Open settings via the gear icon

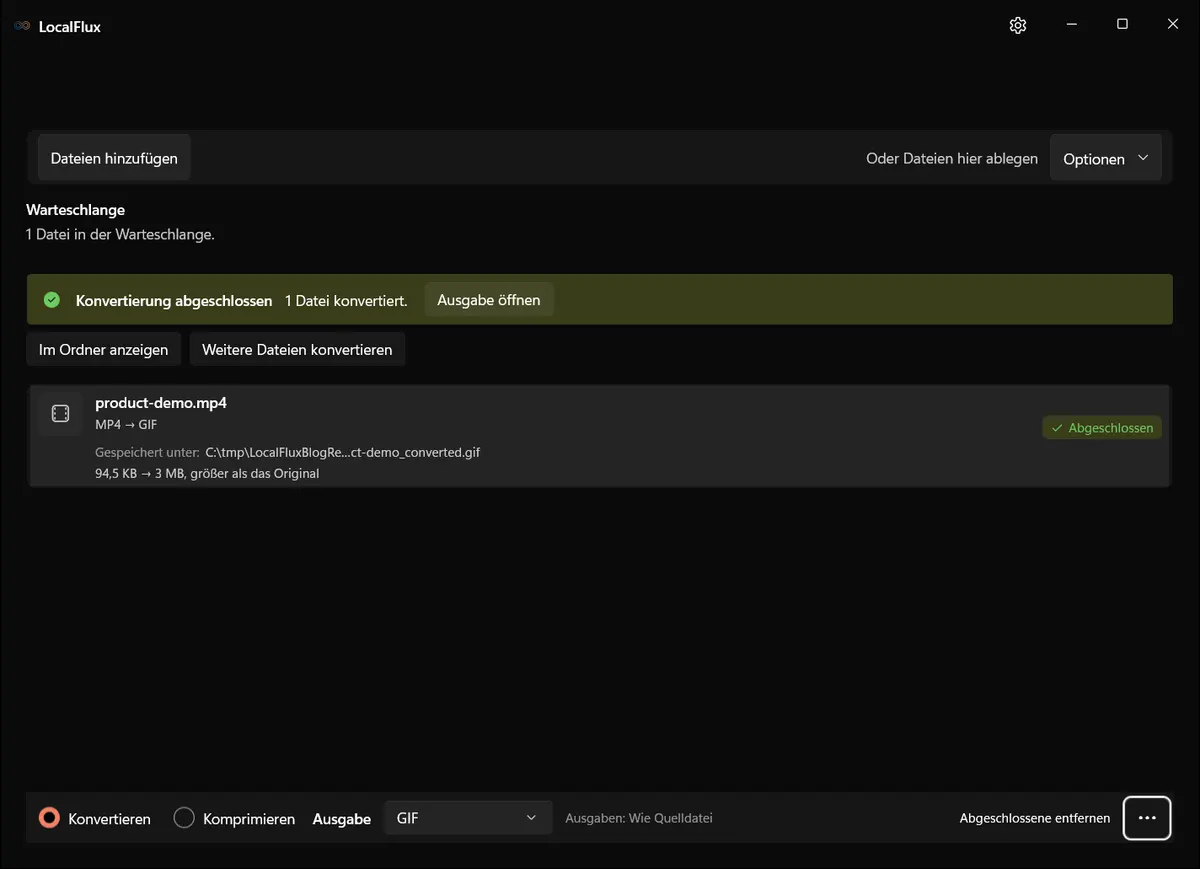click(x=1018, y=25)
